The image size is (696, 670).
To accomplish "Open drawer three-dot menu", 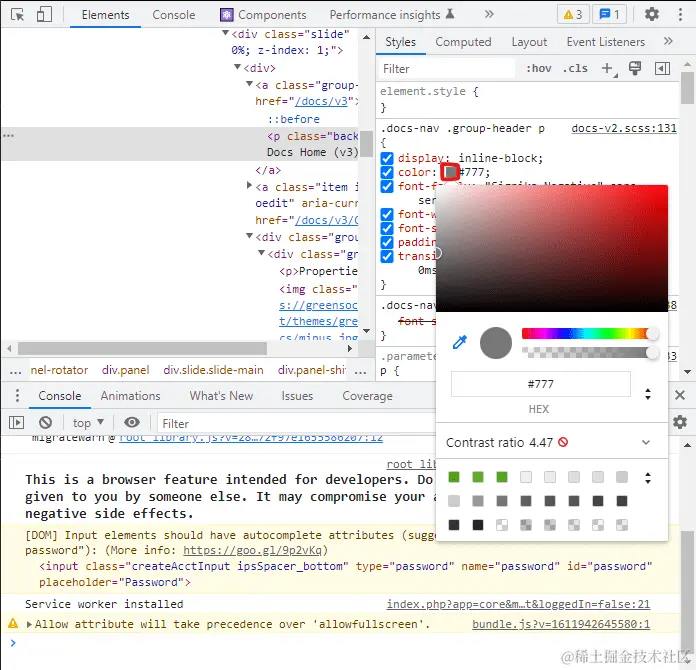I will [x=17, y=395].
